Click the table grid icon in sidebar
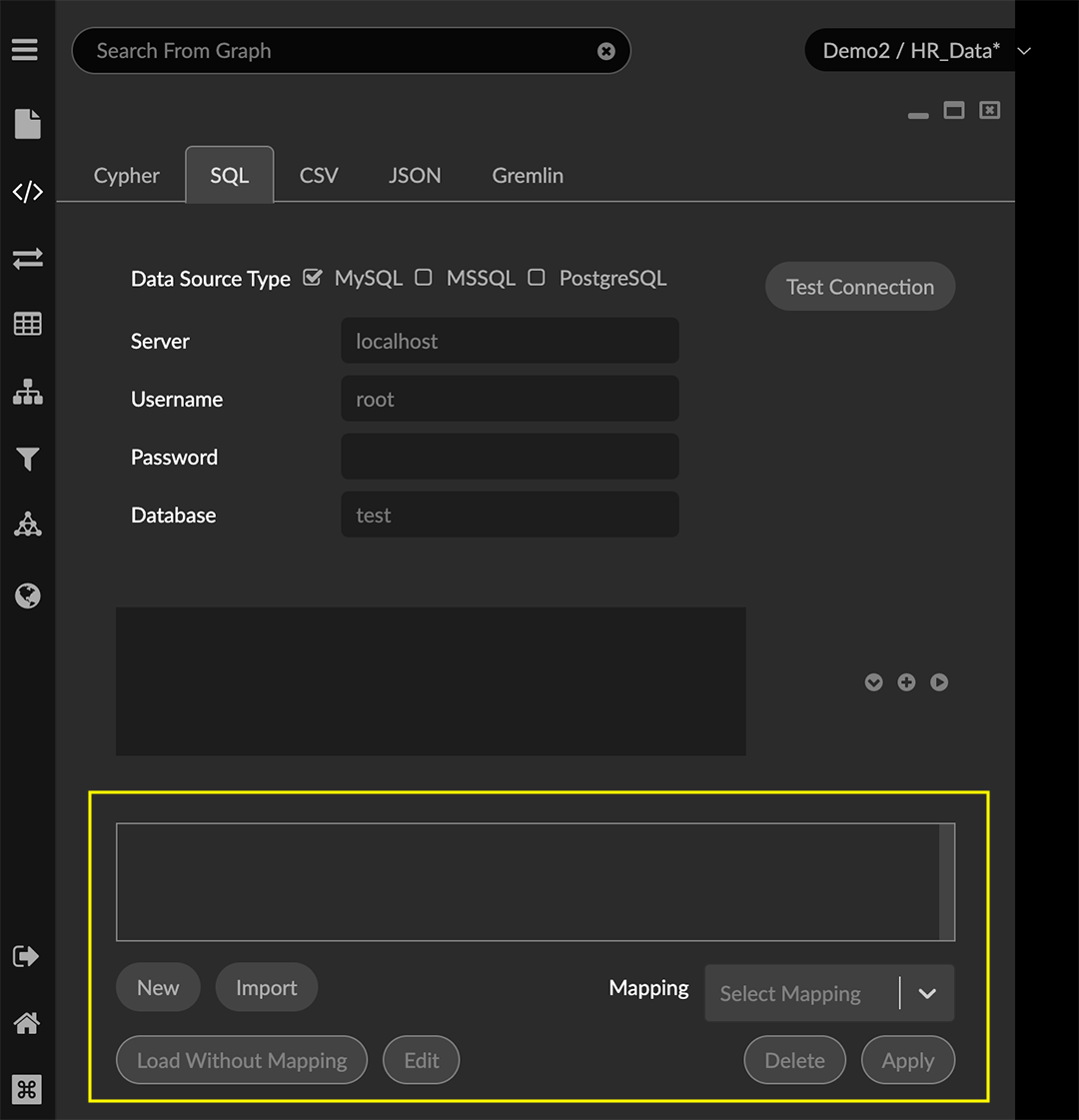Screen dimensions: 1079x1120 [x=27, y=324]
